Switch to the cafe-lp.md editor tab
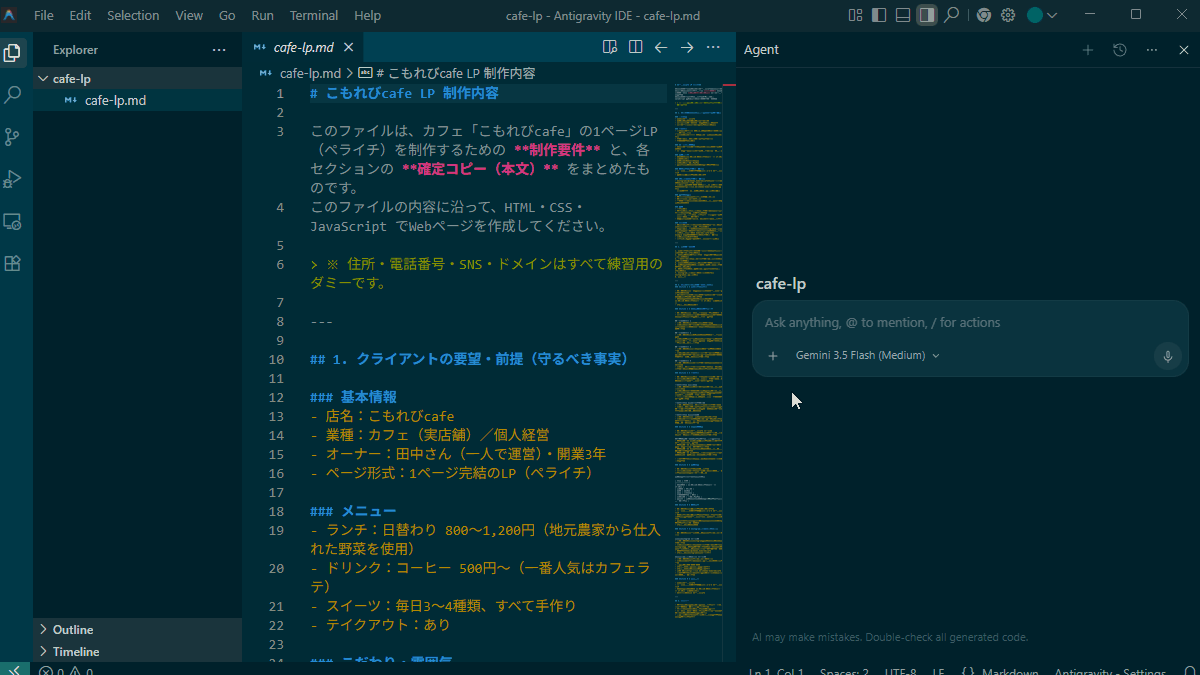 (302, 47)
